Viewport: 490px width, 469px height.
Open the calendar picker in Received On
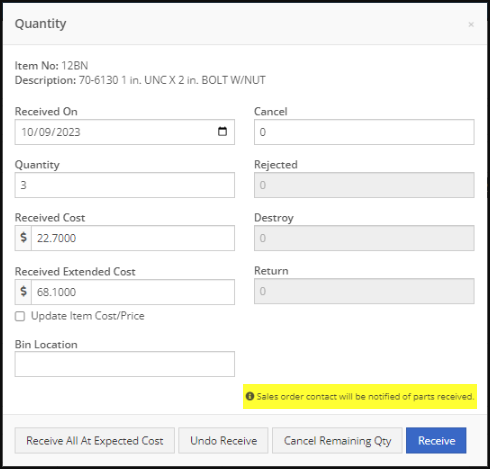click(x=222, y=132)
